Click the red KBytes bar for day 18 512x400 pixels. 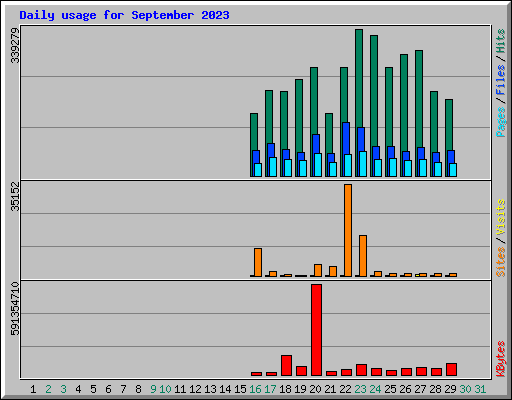click(286, 365)
